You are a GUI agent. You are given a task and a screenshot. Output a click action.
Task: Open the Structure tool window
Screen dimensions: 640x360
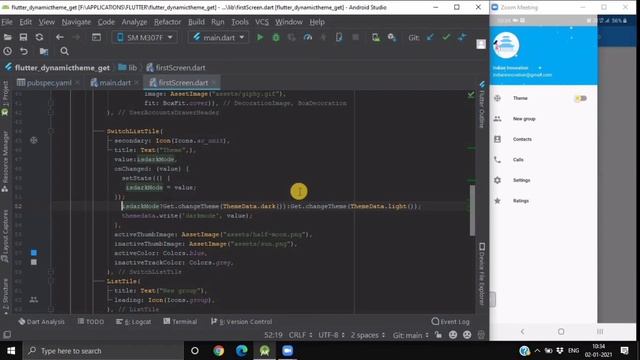pos(5,297)
